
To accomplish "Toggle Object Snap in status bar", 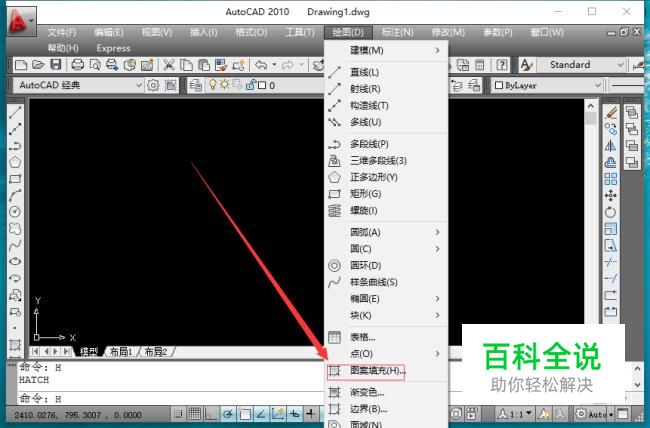I will pos(245,413).
